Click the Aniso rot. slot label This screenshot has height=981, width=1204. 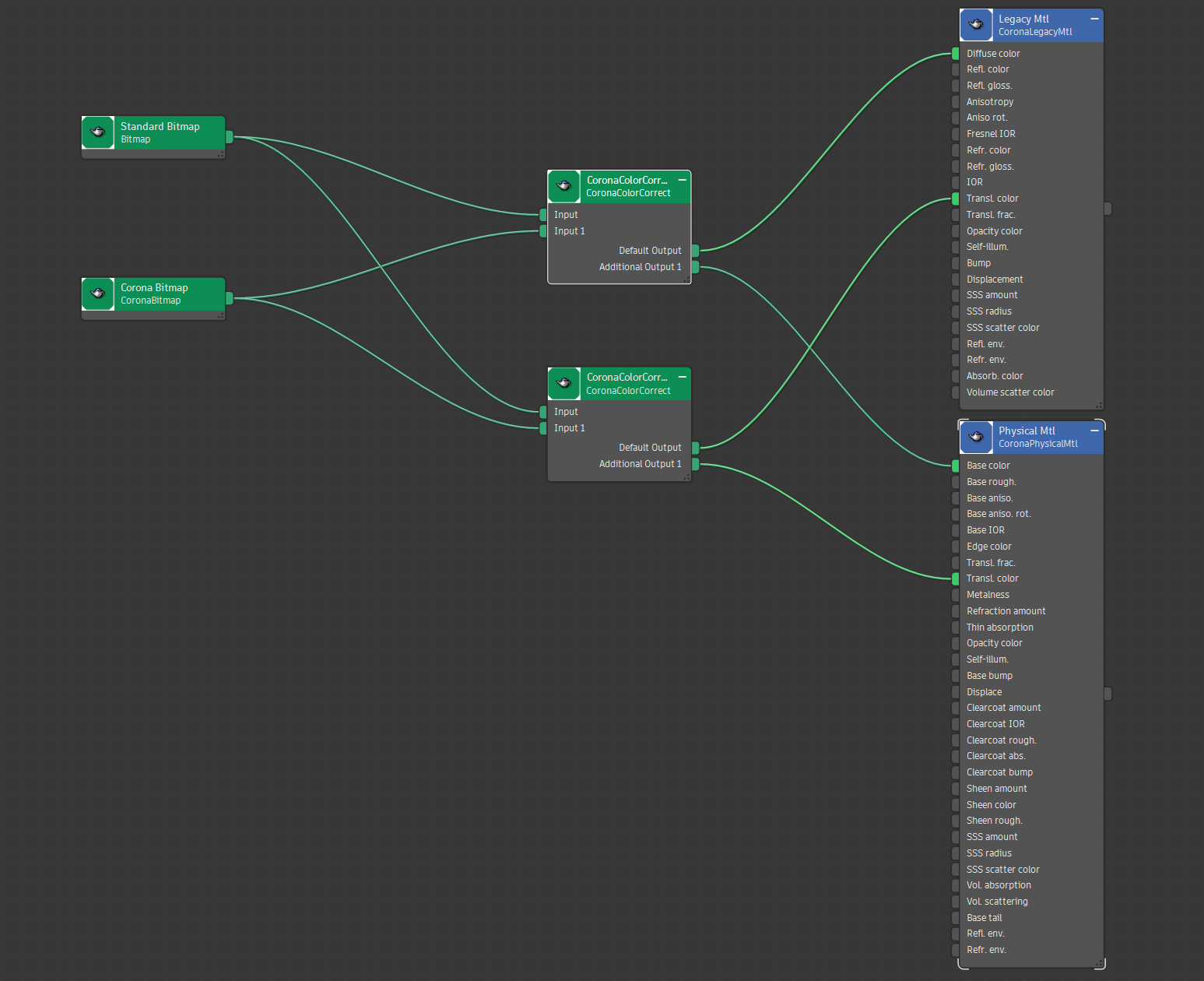click(987, 118)
